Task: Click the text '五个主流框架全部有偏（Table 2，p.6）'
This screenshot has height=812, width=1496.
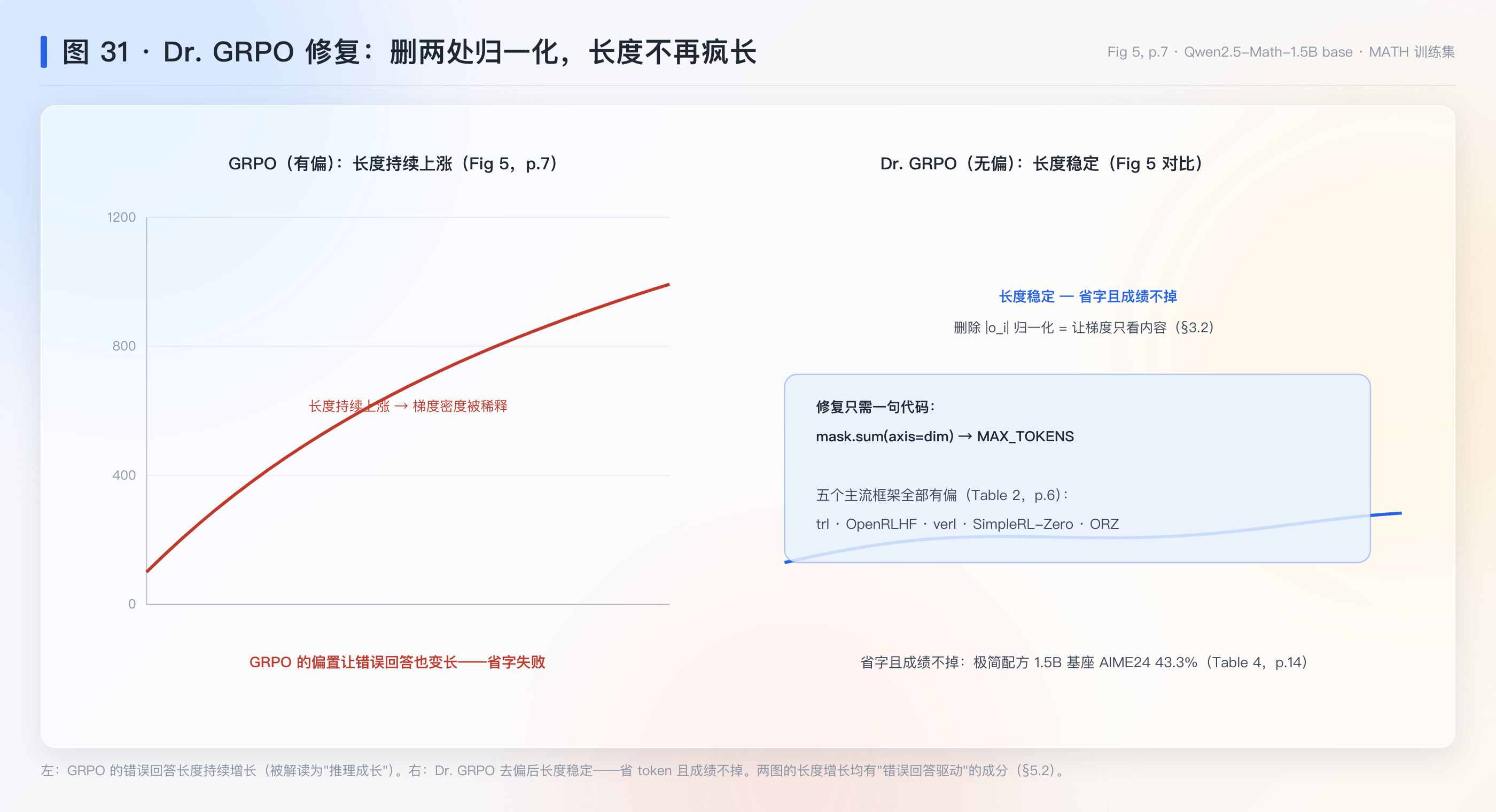Action: 939,495
